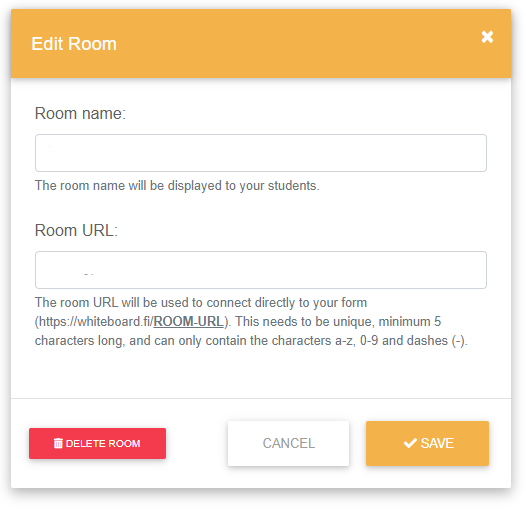526x509 pixels.
Task: Cancel editing with the CANCEL button
Action: click(288, 443)
